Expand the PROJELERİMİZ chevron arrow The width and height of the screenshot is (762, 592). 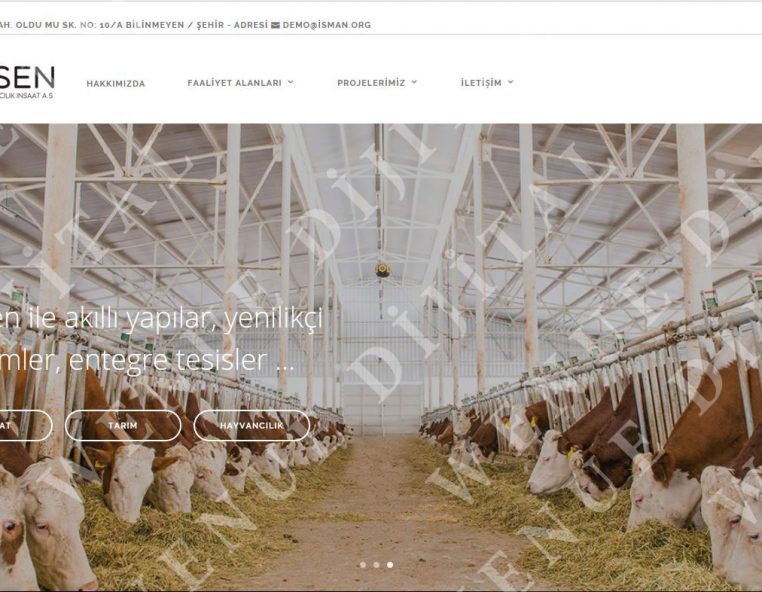(x=414, y=82)
